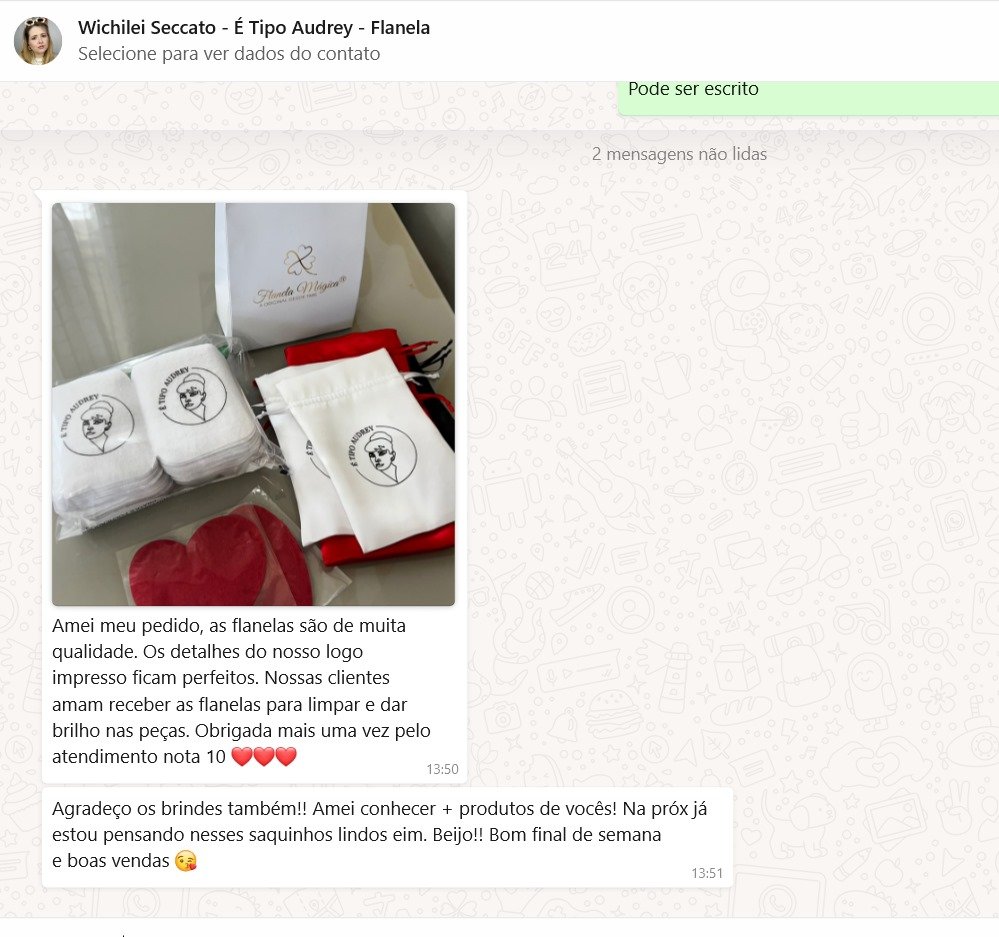
Task: Click the "2 mensagens não lidas" divider label
Action: click(679, 154)
